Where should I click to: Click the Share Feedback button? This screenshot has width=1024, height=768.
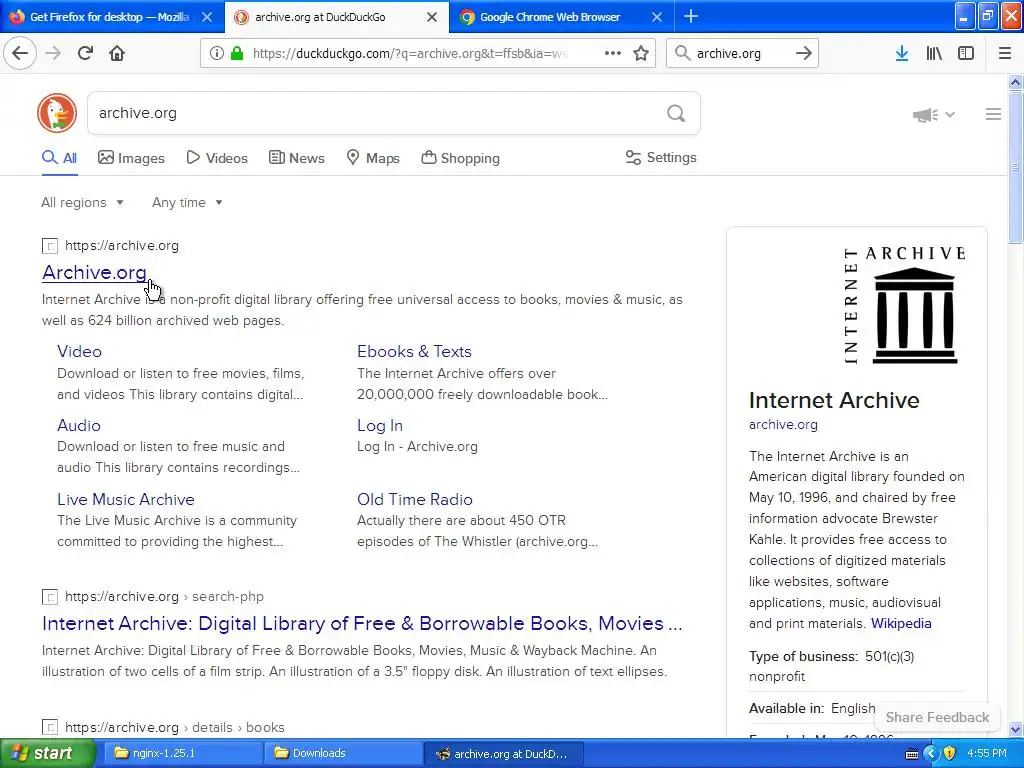[937, 717]
